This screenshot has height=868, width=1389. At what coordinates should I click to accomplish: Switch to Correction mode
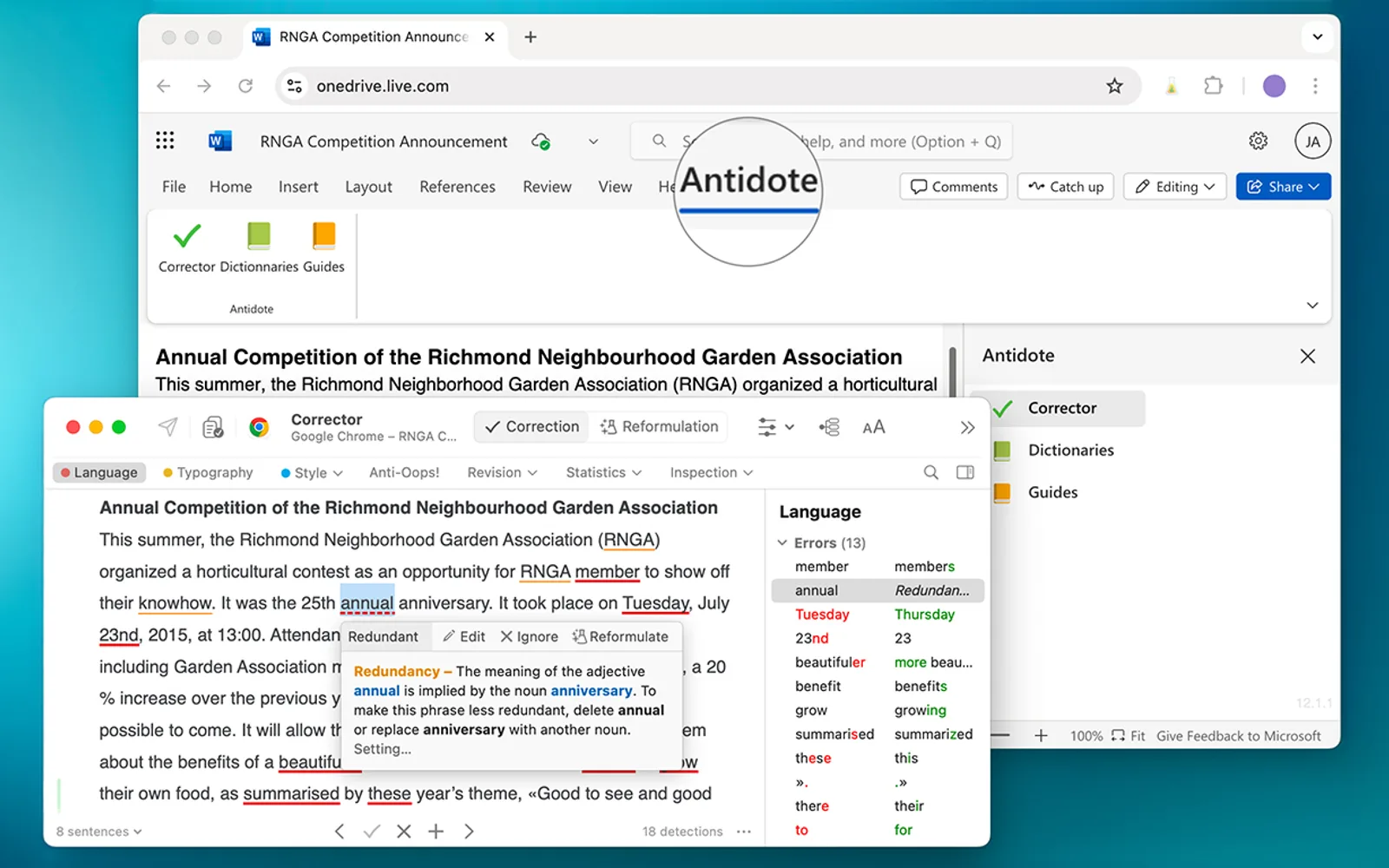pos(531,426)
